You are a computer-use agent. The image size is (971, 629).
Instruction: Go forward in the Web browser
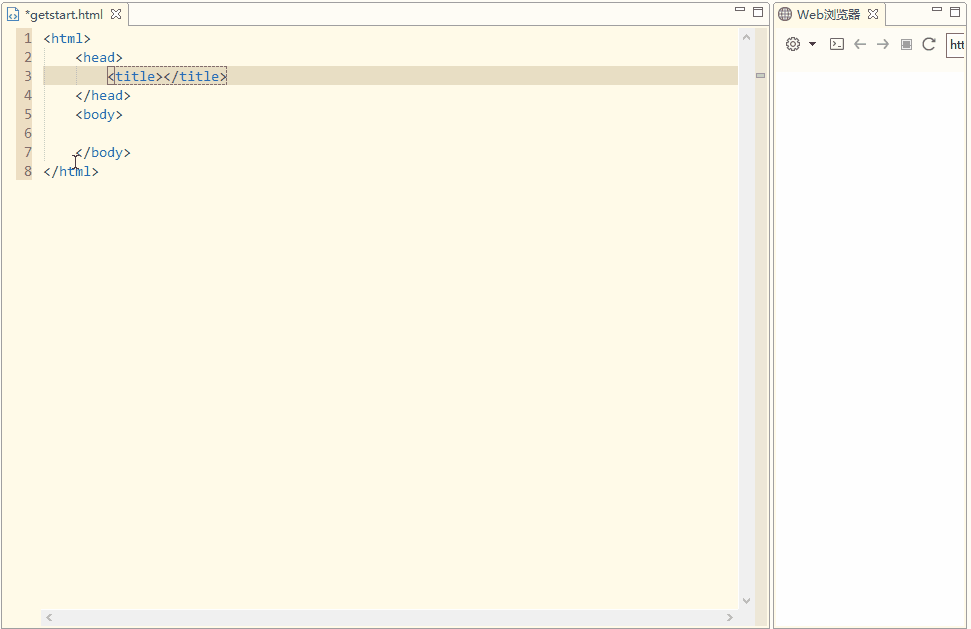coord(883,44)
